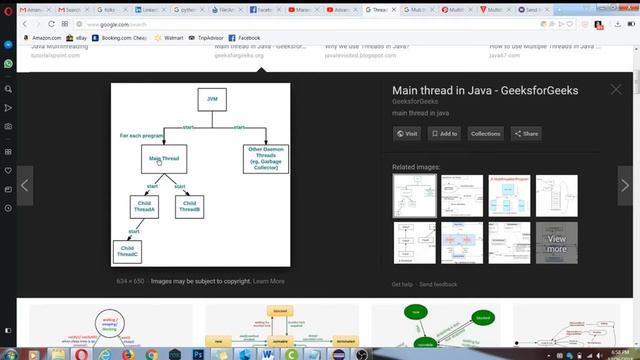The height and width of the screenshot is (360, 640).
Task: Open the Amazon.com bookmark
Action: [42, 38]
